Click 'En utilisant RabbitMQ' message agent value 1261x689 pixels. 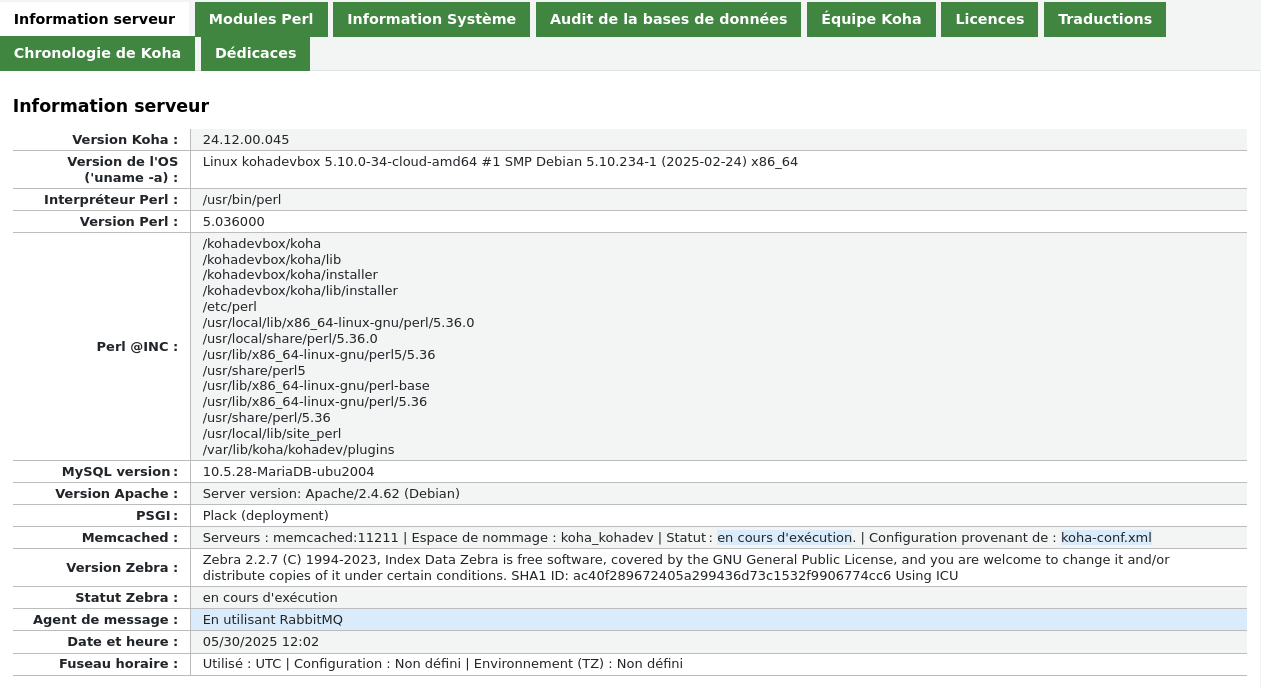(x=273, y=620)
